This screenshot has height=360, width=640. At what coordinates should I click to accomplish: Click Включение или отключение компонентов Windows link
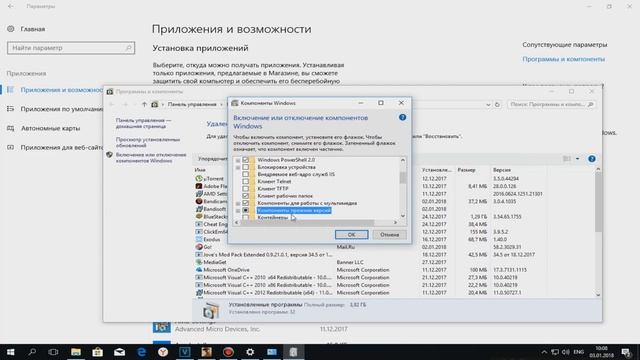tap(151, 158)
